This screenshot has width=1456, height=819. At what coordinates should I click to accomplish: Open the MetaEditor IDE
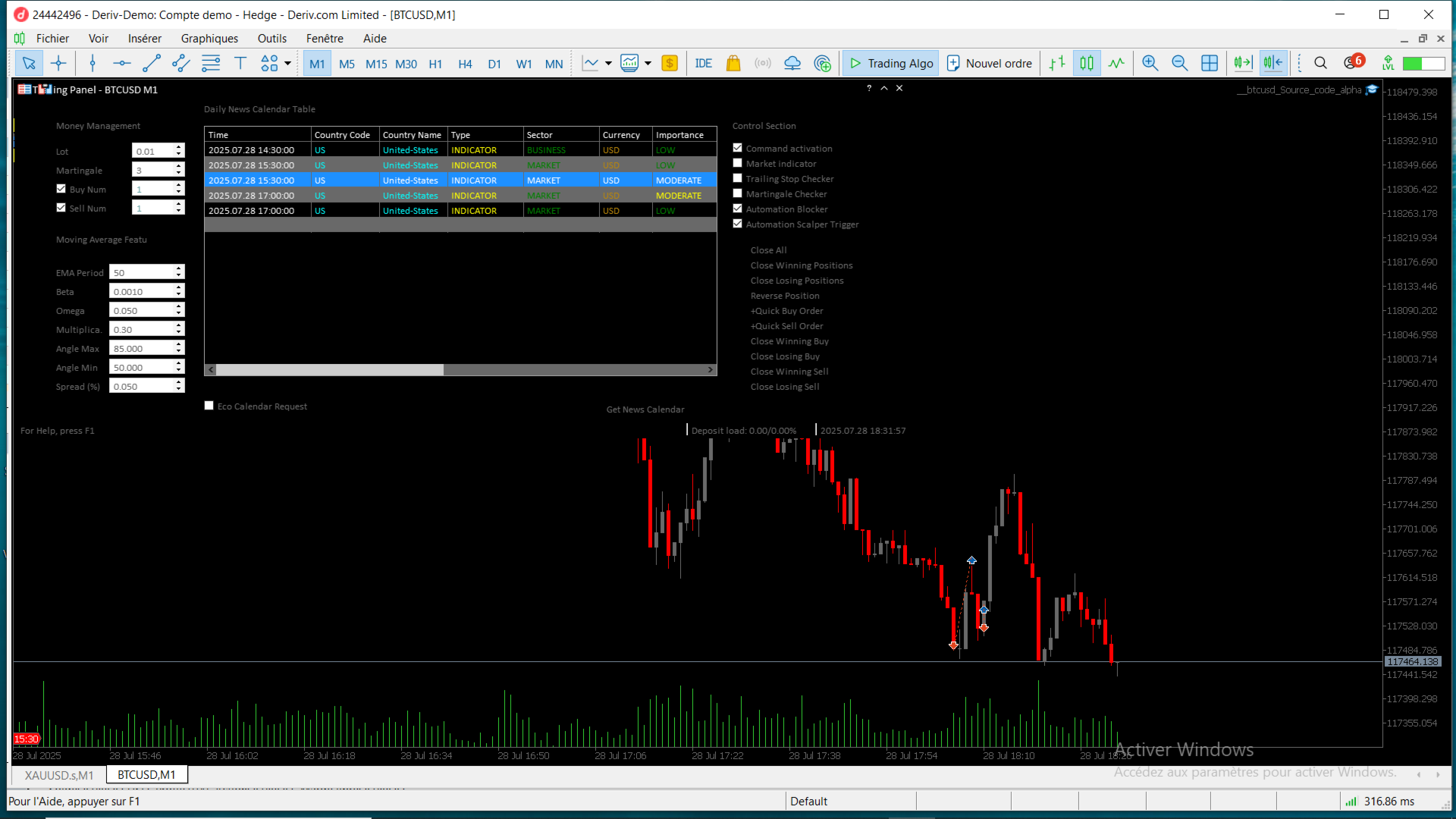704,64
